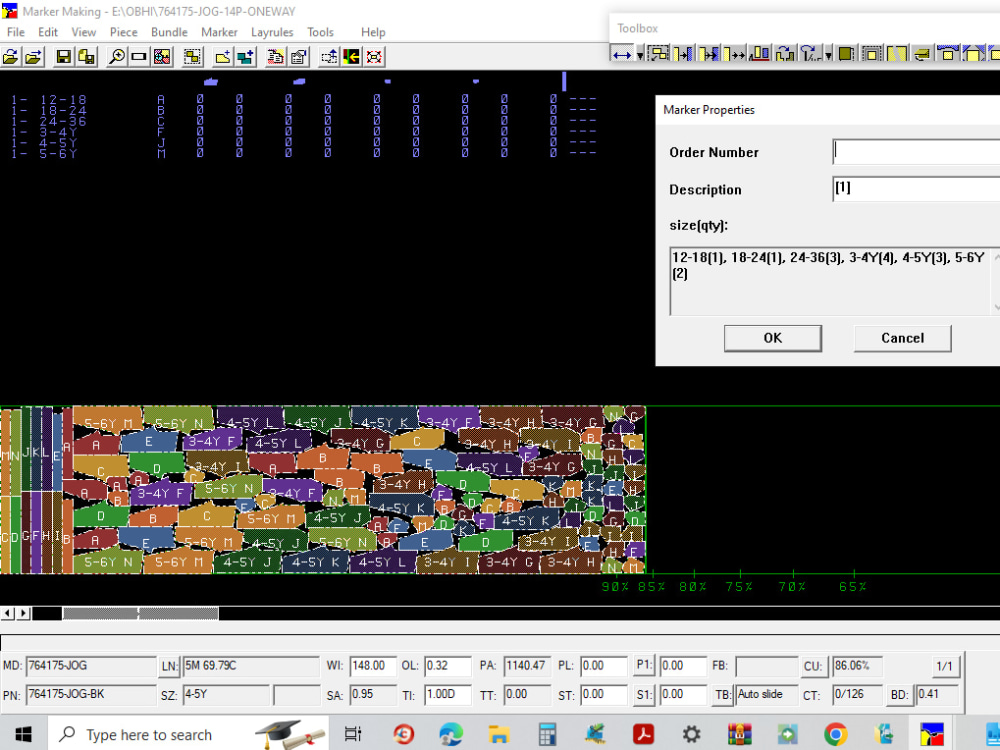The height and width of the screenshot is (750, 1000).
Task: Click the WI field showing 148.00
Action: [373, 666]
